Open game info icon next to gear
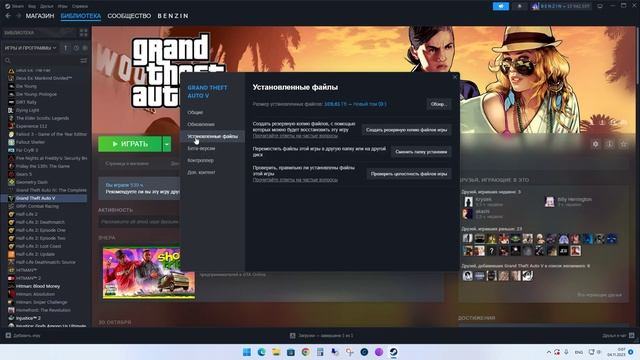 (x=609, y=144)
